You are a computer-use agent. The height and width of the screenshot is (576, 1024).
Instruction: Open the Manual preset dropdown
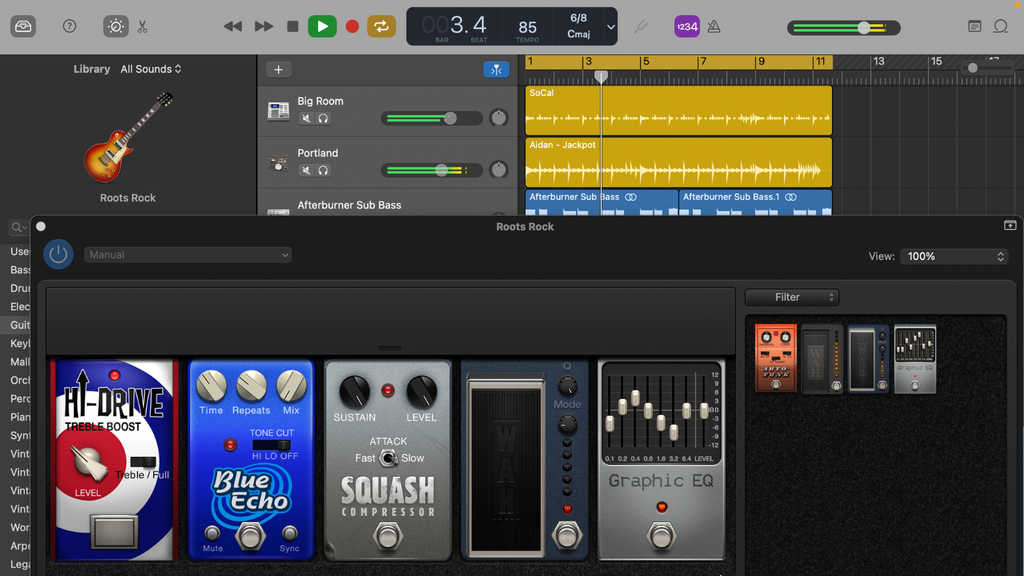point(187,254)
